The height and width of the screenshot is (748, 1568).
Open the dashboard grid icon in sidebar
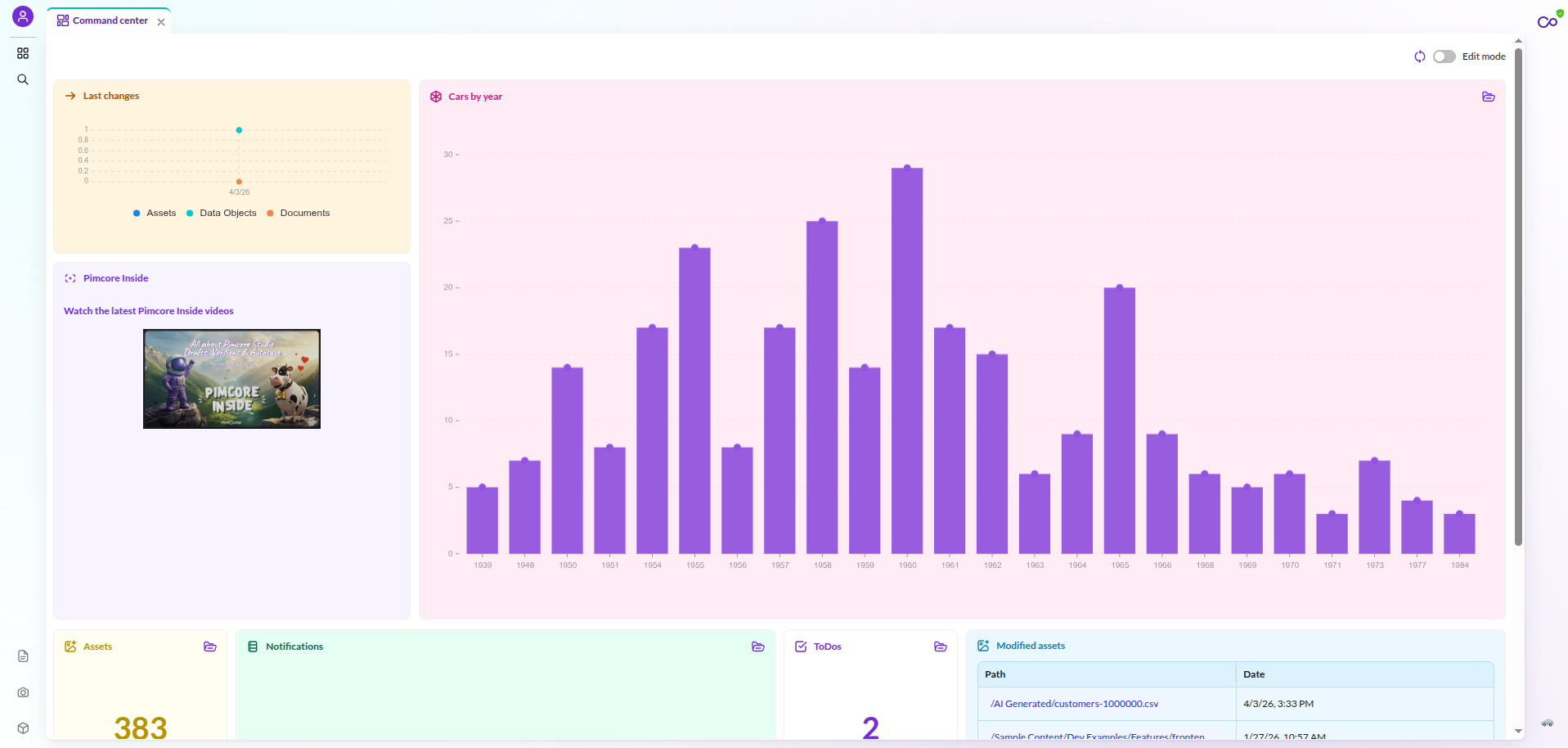pyautogui.click(x=23, y=53)
